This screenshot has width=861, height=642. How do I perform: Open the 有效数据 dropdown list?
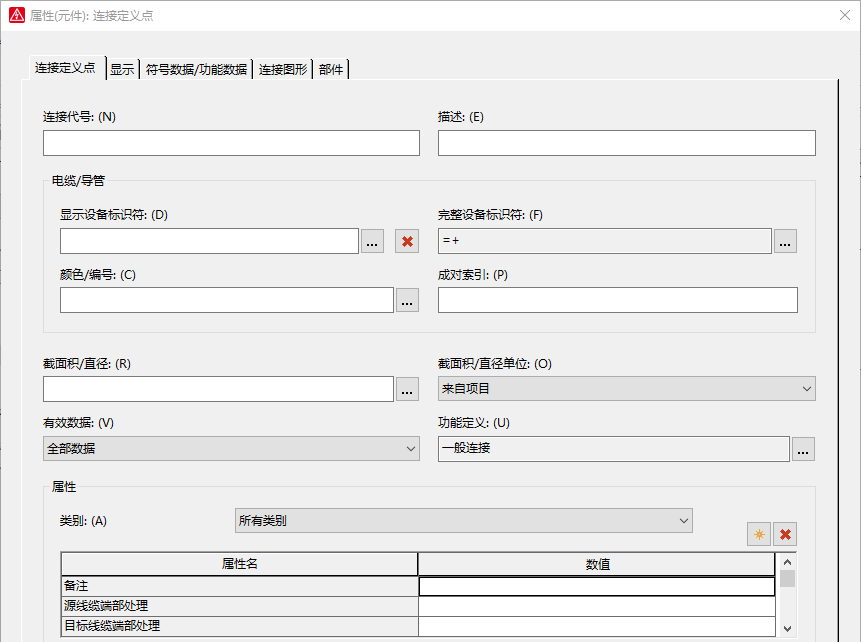tap(231, 449)
